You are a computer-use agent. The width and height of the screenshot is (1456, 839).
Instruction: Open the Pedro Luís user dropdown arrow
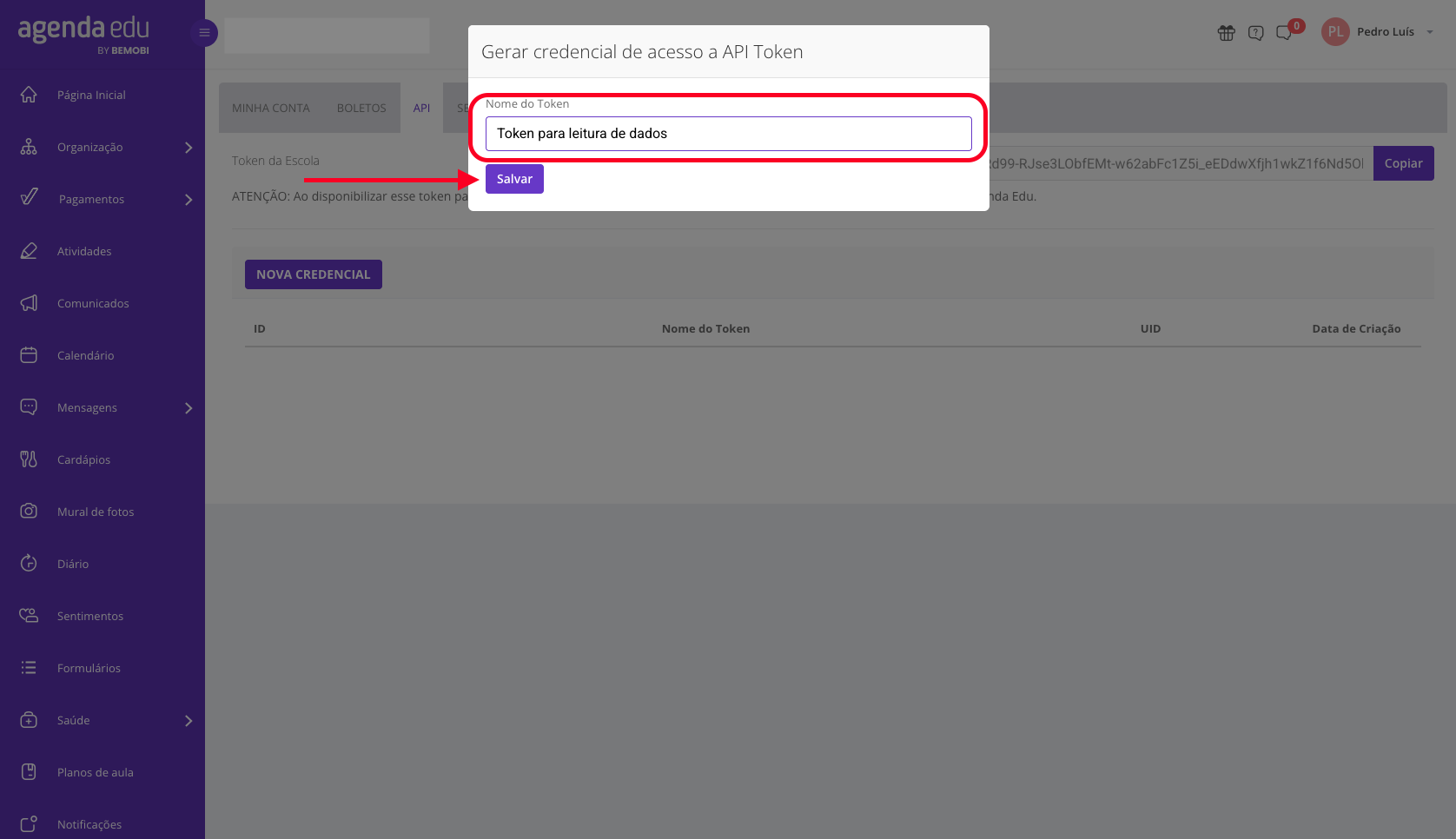click(1430, 32)
